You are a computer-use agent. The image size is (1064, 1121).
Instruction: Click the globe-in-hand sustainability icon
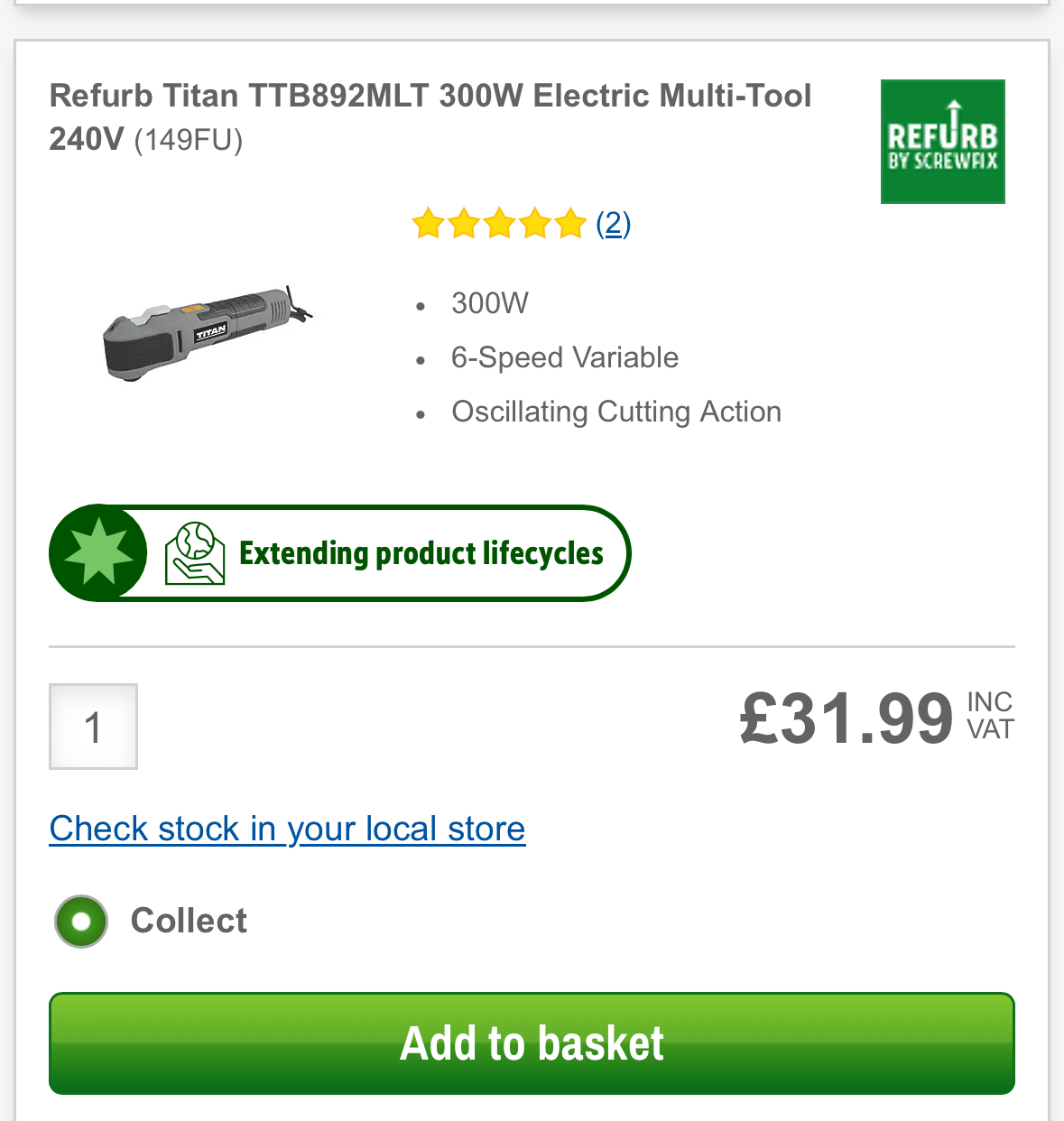pyautogui.click(x=195, y=552)
